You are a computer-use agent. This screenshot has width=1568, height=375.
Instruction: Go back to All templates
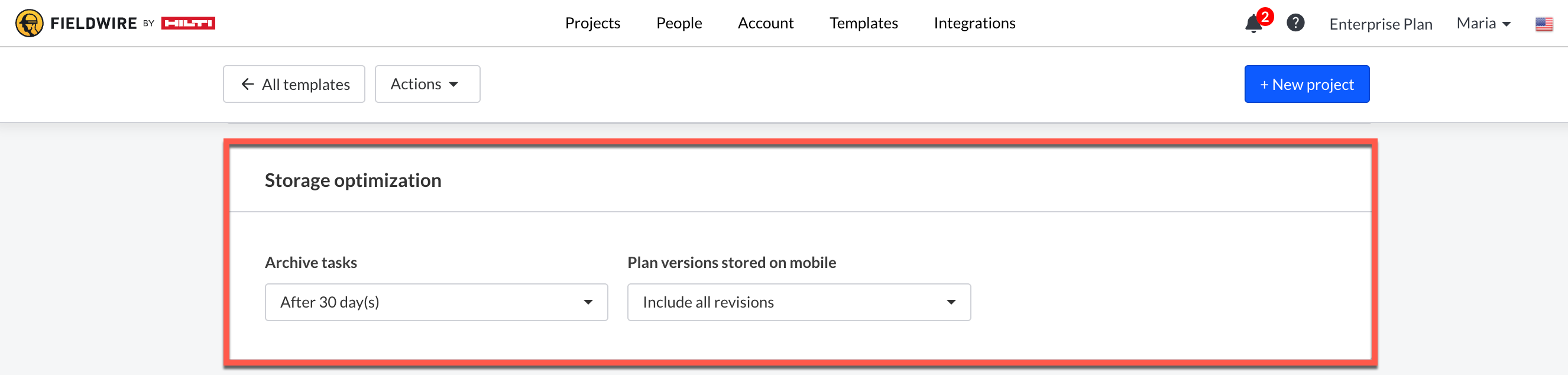(294, 84)
